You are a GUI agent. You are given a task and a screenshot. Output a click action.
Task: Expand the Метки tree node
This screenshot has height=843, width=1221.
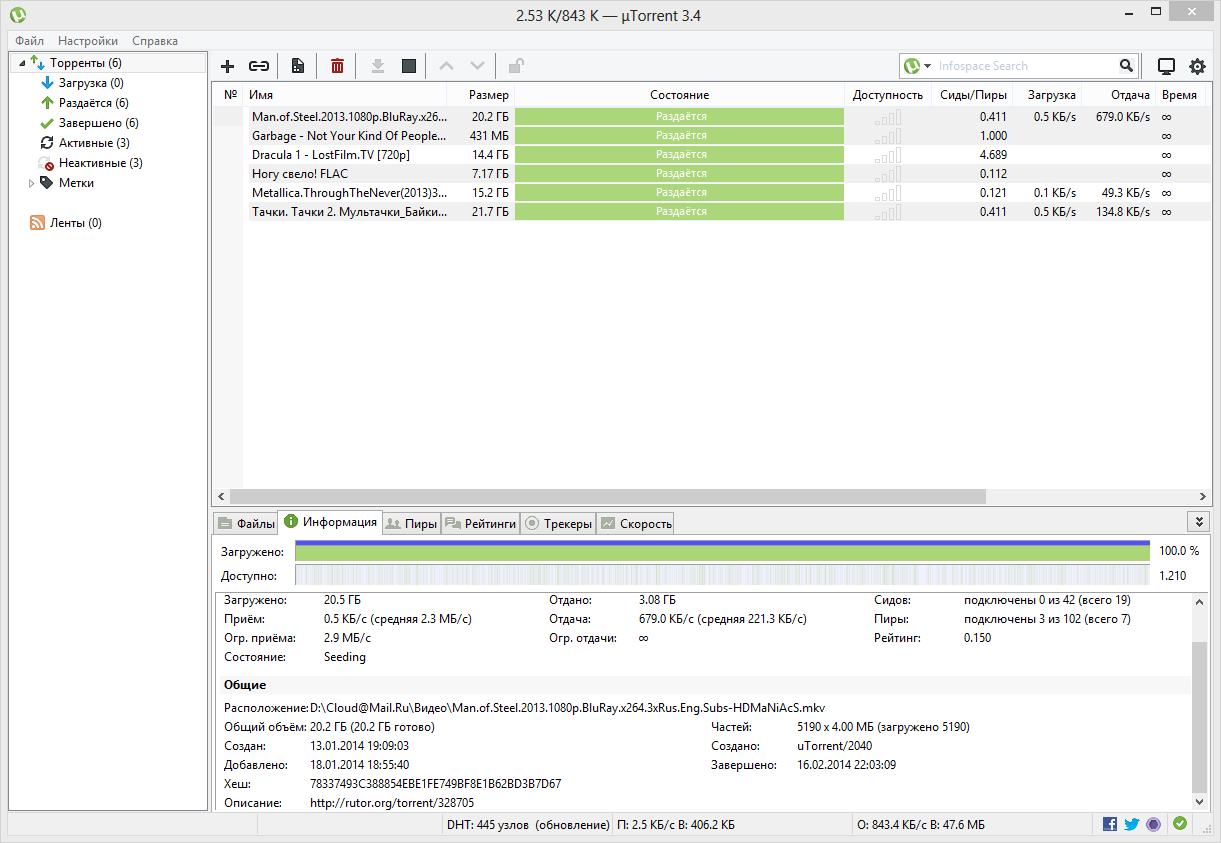tap(31, 183)
